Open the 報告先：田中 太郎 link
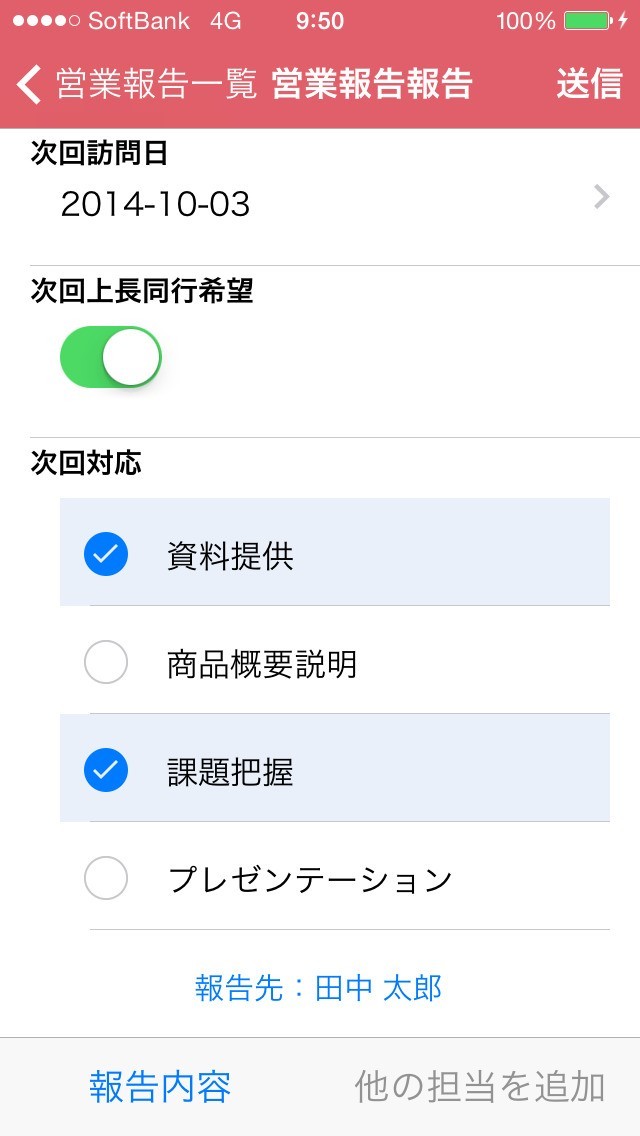The width and height of the screenshot is (640, 1136). (x=319, y=988)
